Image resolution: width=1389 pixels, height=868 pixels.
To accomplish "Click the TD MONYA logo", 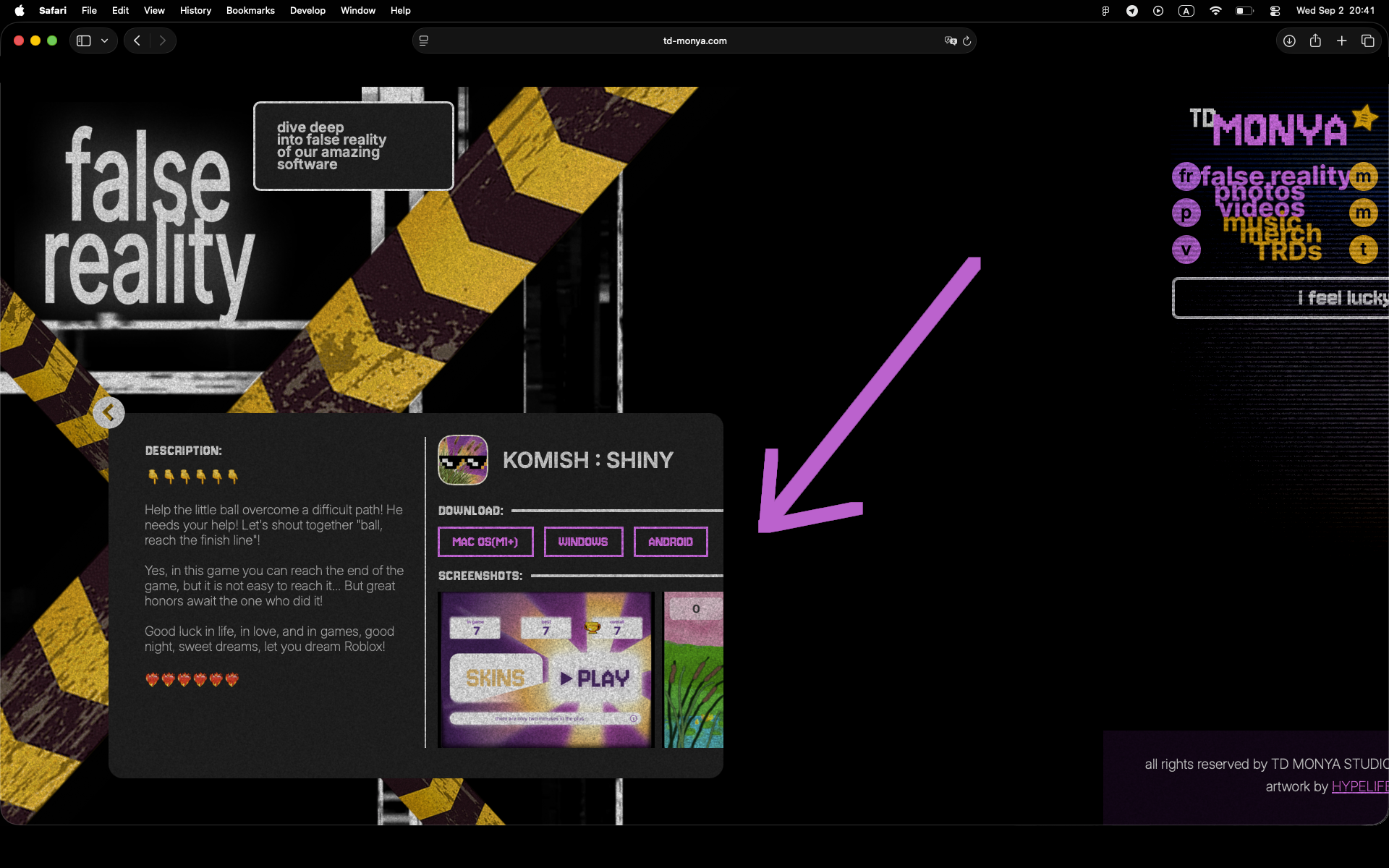I will click(x=1268, y=128).
